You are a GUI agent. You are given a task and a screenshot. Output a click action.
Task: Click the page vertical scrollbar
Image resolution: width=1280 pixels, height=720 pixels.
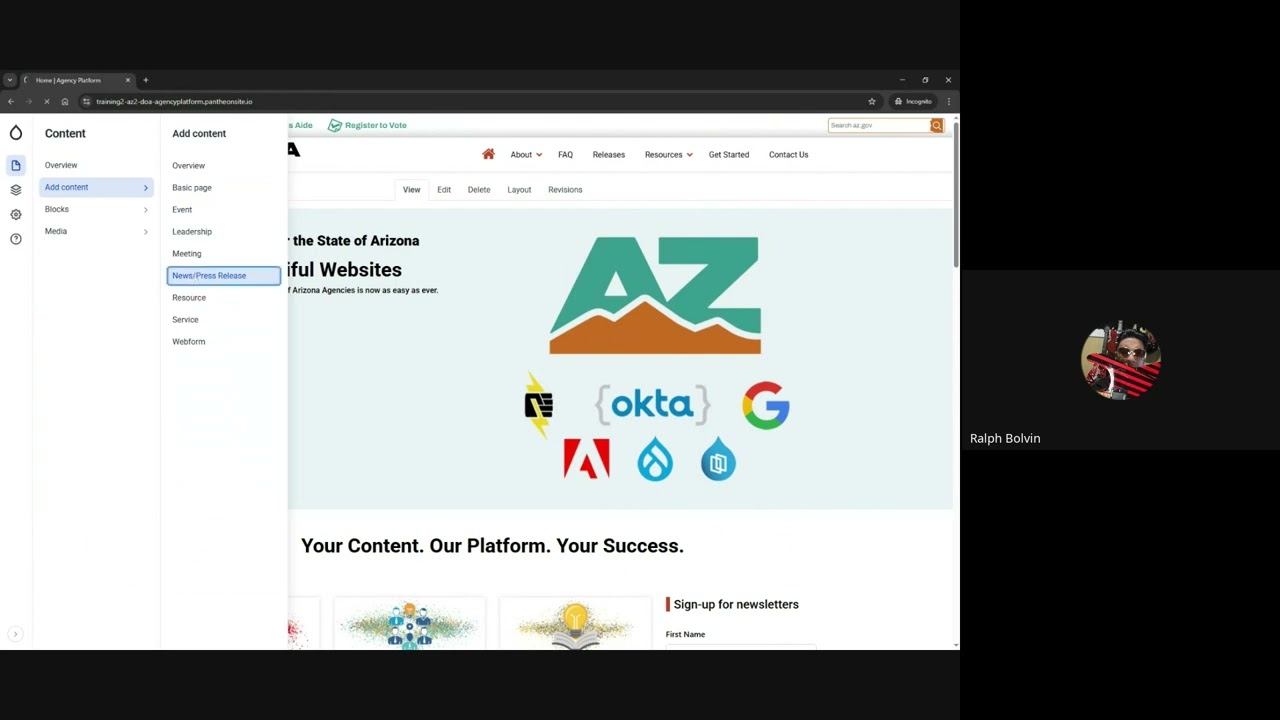956,195
